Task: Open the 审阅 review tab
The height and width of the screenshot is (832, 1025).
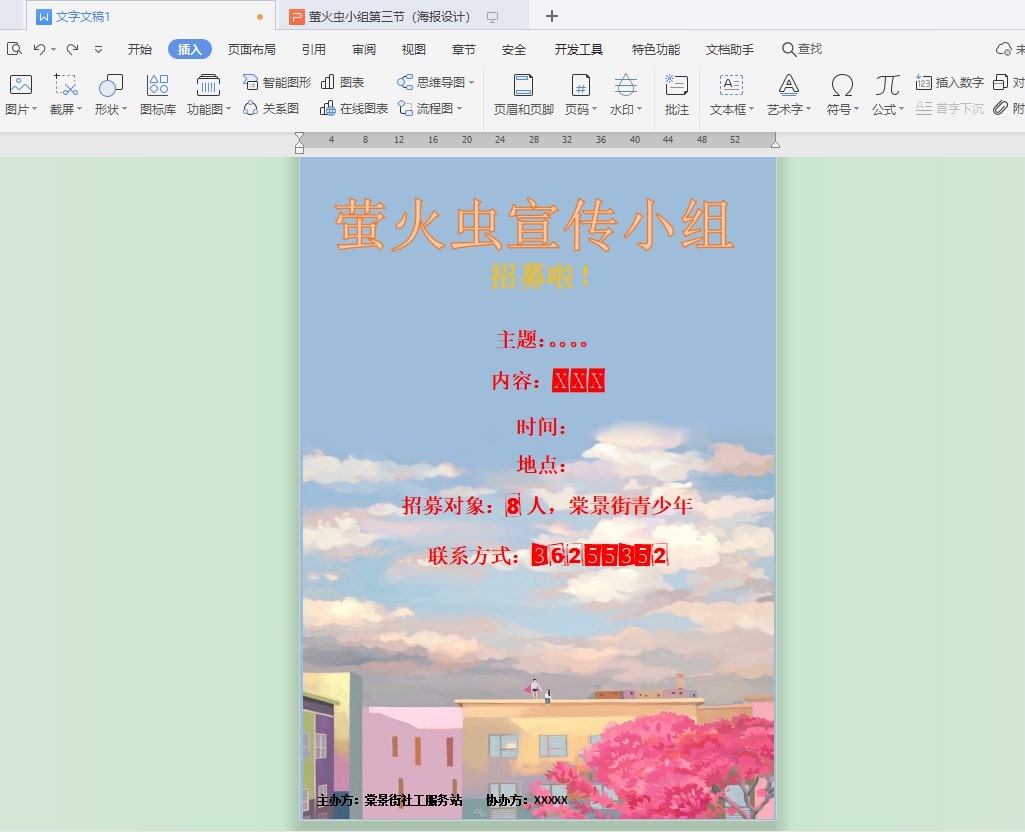Action: coord(364,49)
